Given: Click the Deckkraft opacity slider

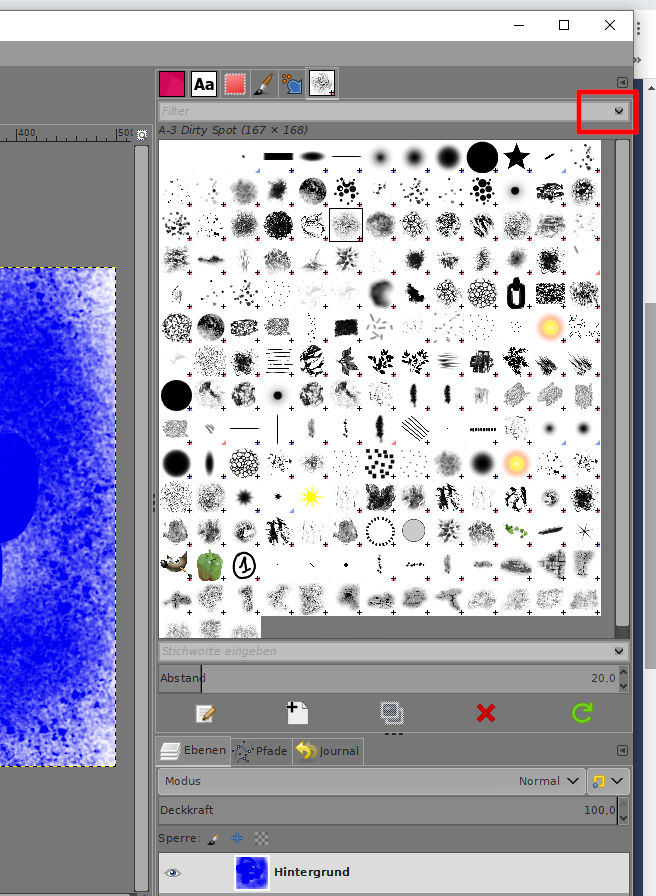Looking at the screenshot, I should tap(387, 810).
